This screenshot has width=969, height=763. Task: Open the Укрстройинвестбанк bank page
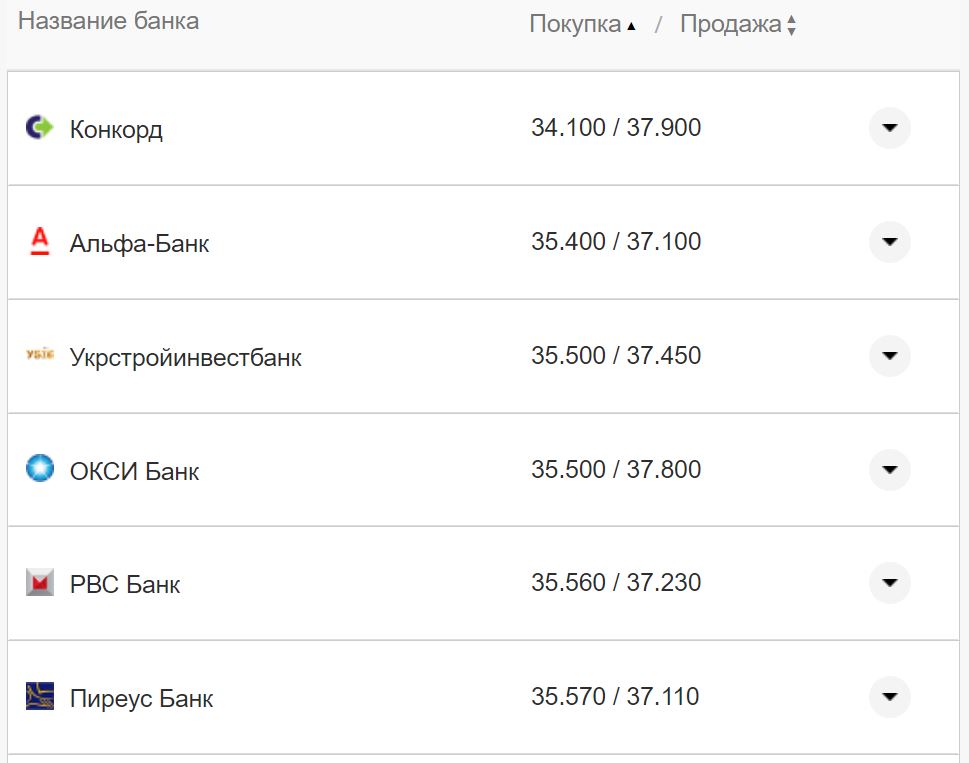tap(186, 357)
